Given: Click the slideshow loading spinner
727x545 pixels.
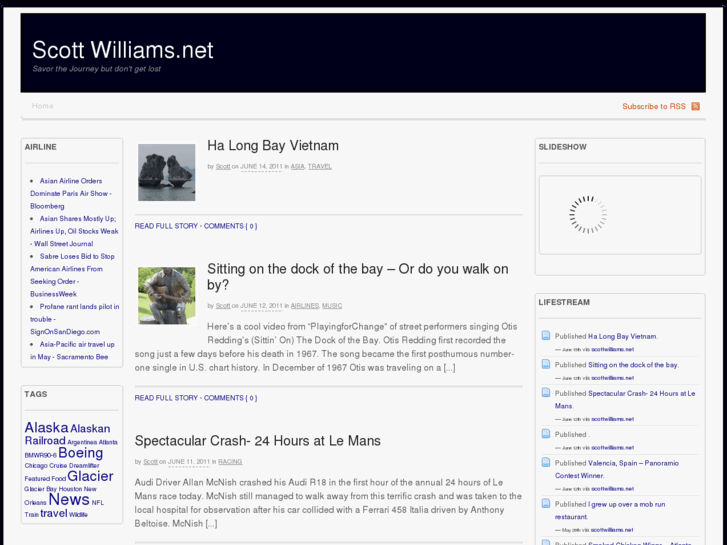Looking at the screenshot, I should (588, 214).
